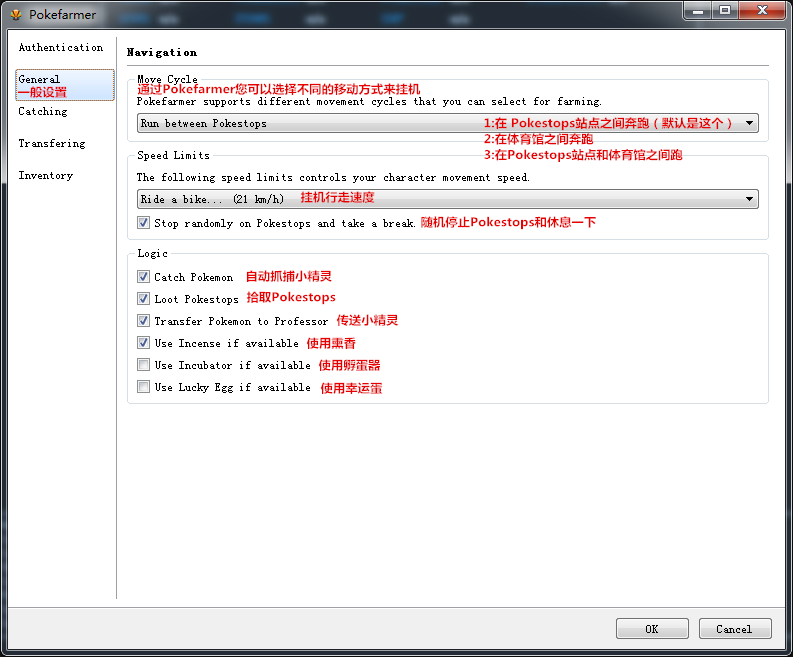793x657 pixels.
Task: Click the Use Lucky Egg label text
Action: (x=233, y=387)
